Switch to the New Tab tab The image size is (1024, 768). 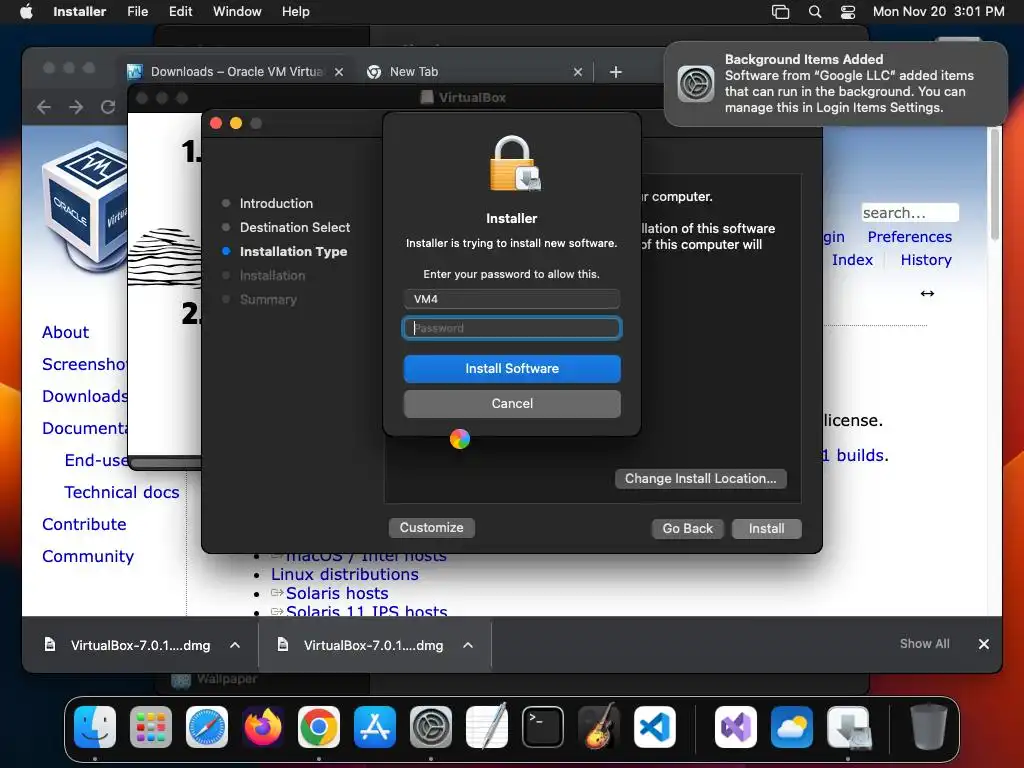(473, 72)
